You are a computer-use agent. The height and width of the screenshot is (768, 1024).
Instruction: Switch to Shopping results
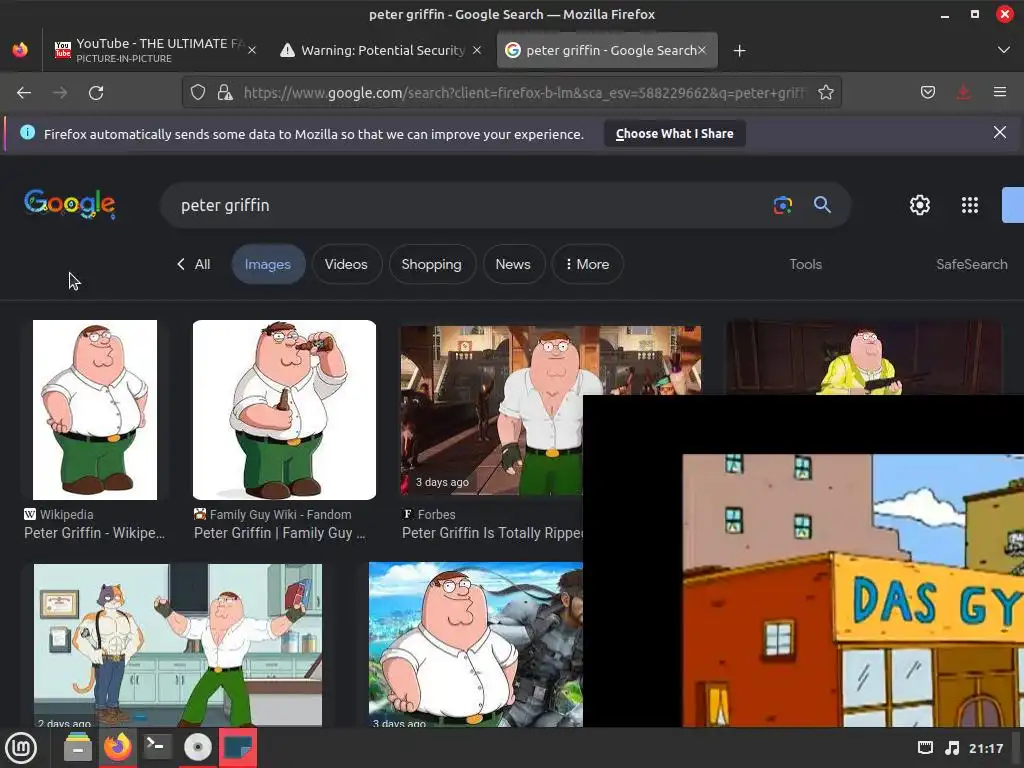coord(431,264)
